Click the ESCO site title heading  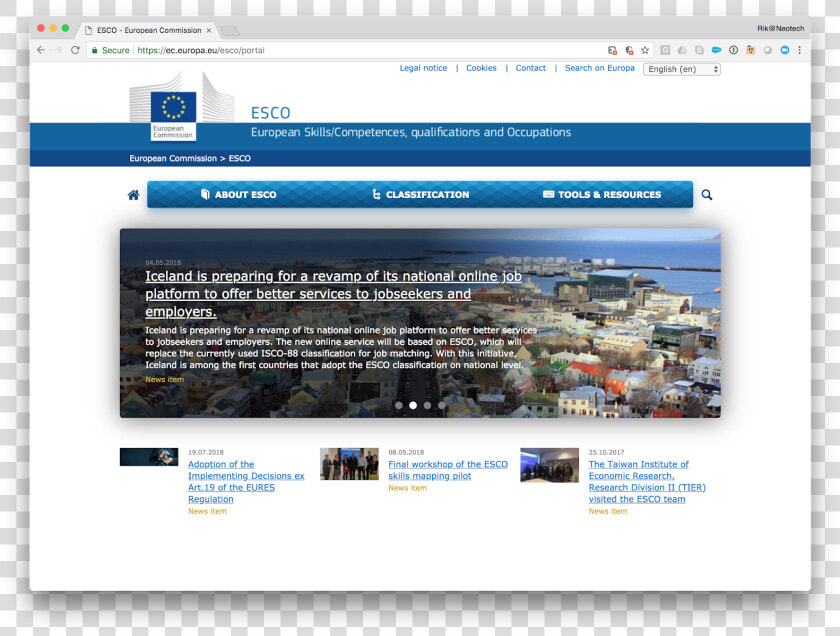click(x=271, y=113)
